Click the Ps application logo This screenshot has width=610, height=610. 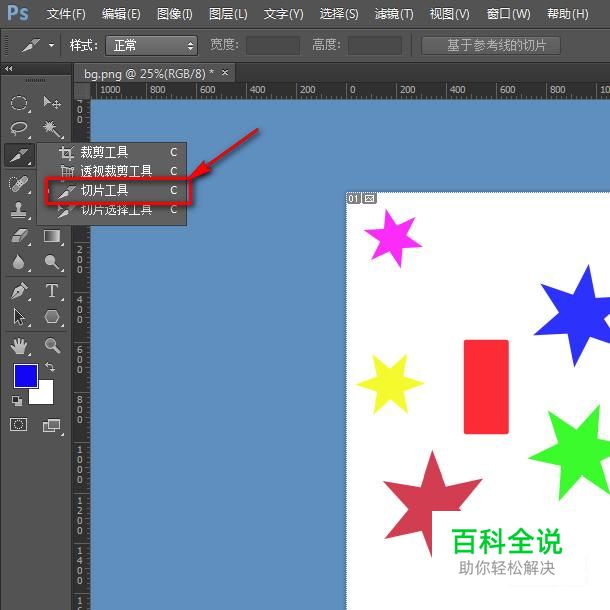click(x=18, y=13)
